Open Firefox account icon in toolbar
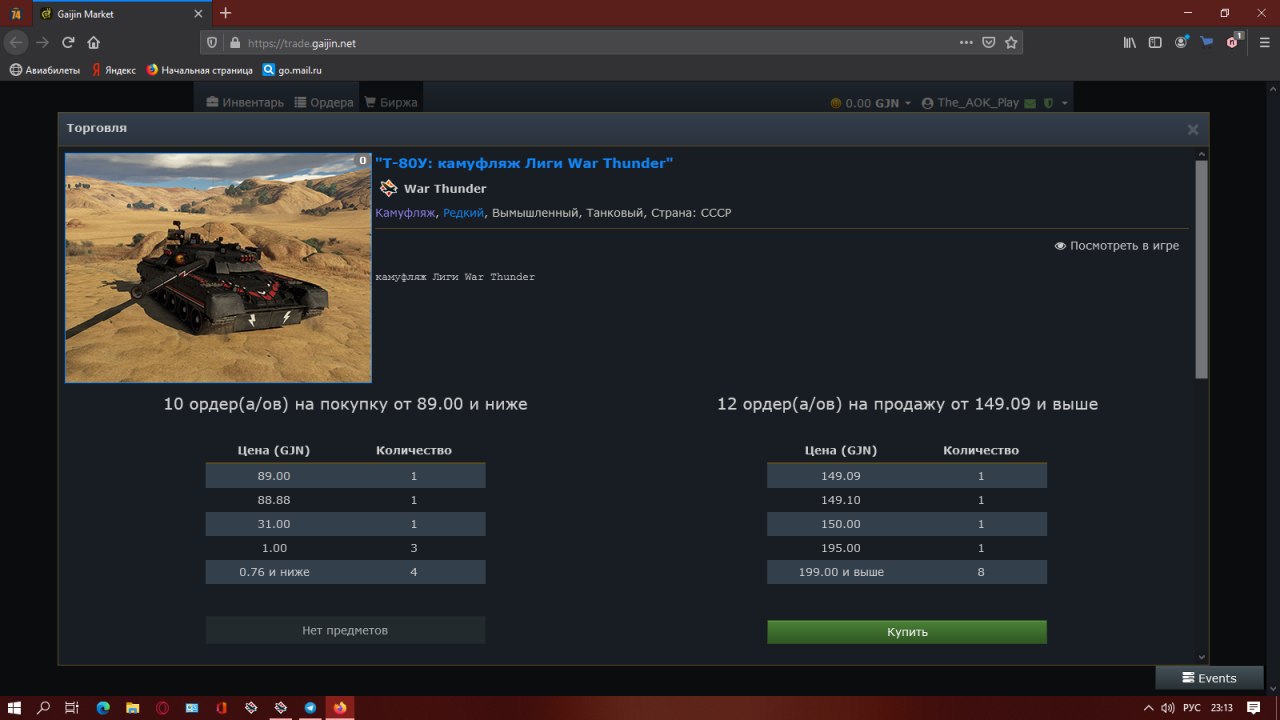 click(1182, 43)
